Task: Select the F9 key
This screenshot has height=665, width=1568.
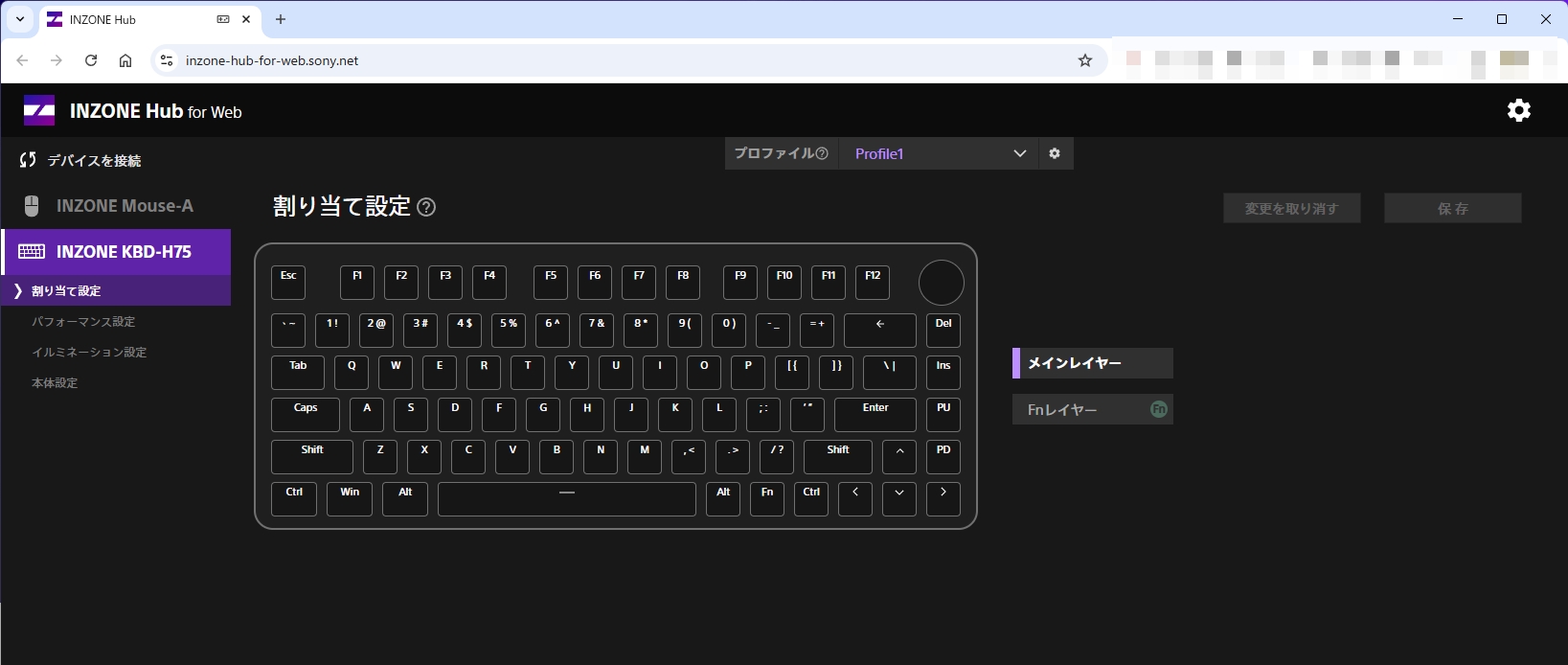Action: pyautogui.click(x=740, y=283)
